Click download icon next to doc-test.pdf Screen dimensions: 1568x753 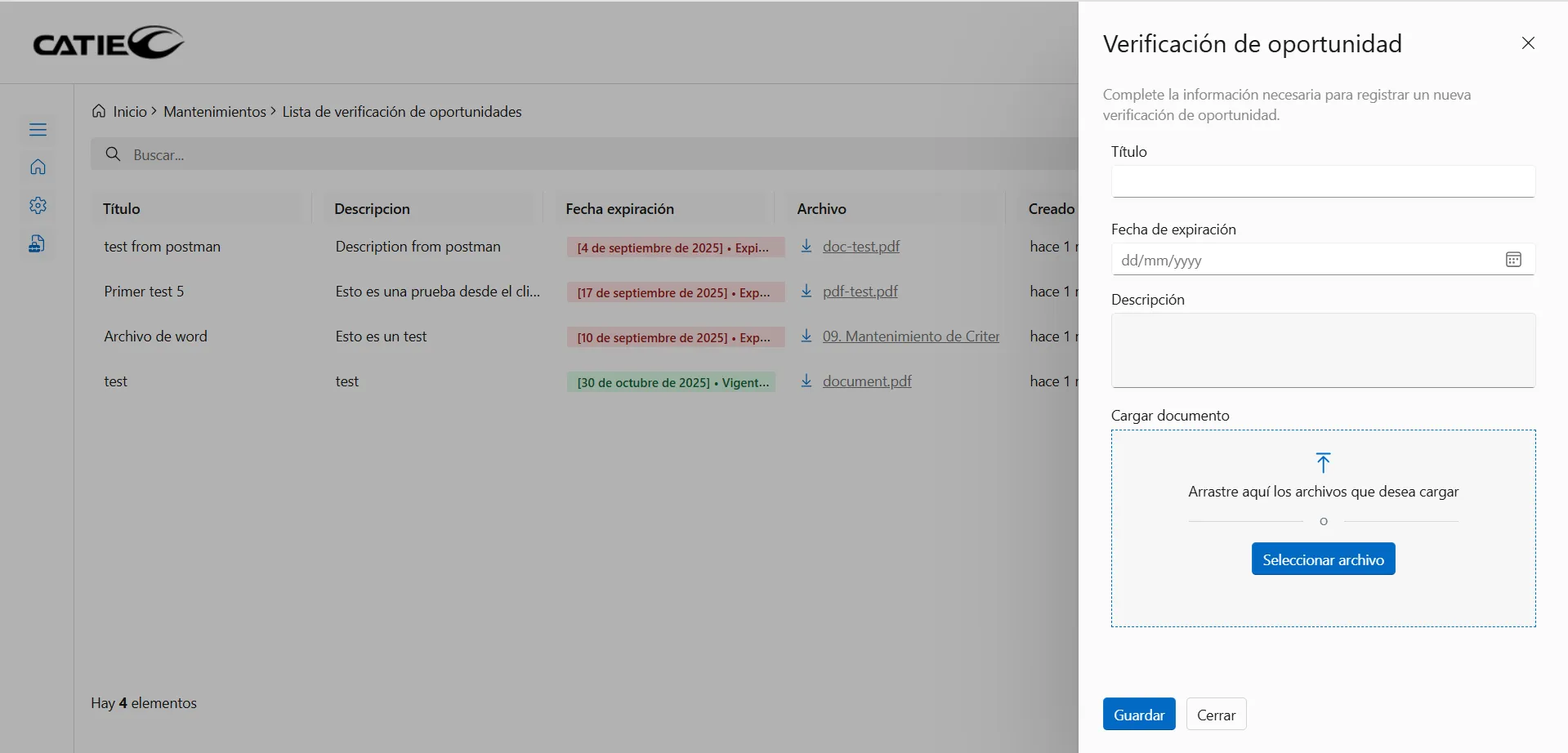[806, 247]
